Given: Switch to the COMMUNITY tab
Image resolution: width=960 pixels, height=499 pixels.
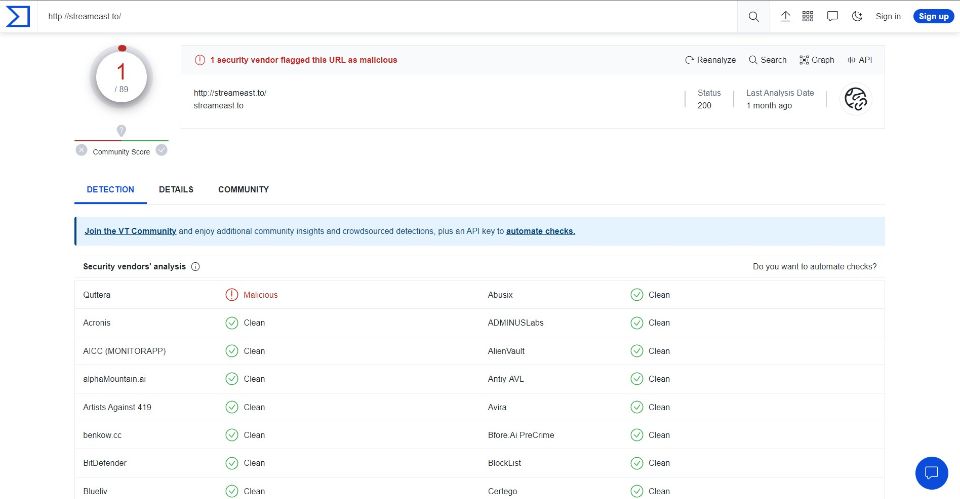Looking at the screenshot, I should pos(244,189).
